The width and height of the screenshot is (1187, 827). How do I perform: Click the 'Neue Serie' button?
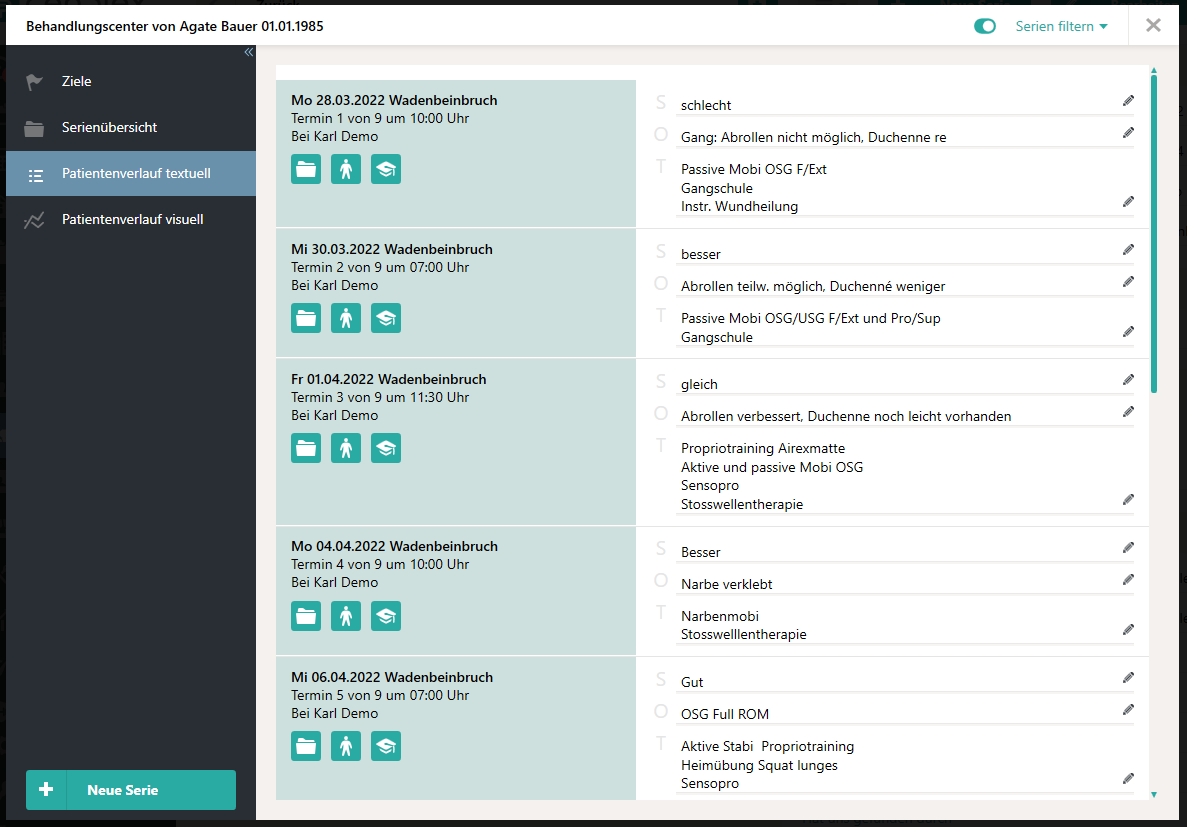click(x=131, y=790)
